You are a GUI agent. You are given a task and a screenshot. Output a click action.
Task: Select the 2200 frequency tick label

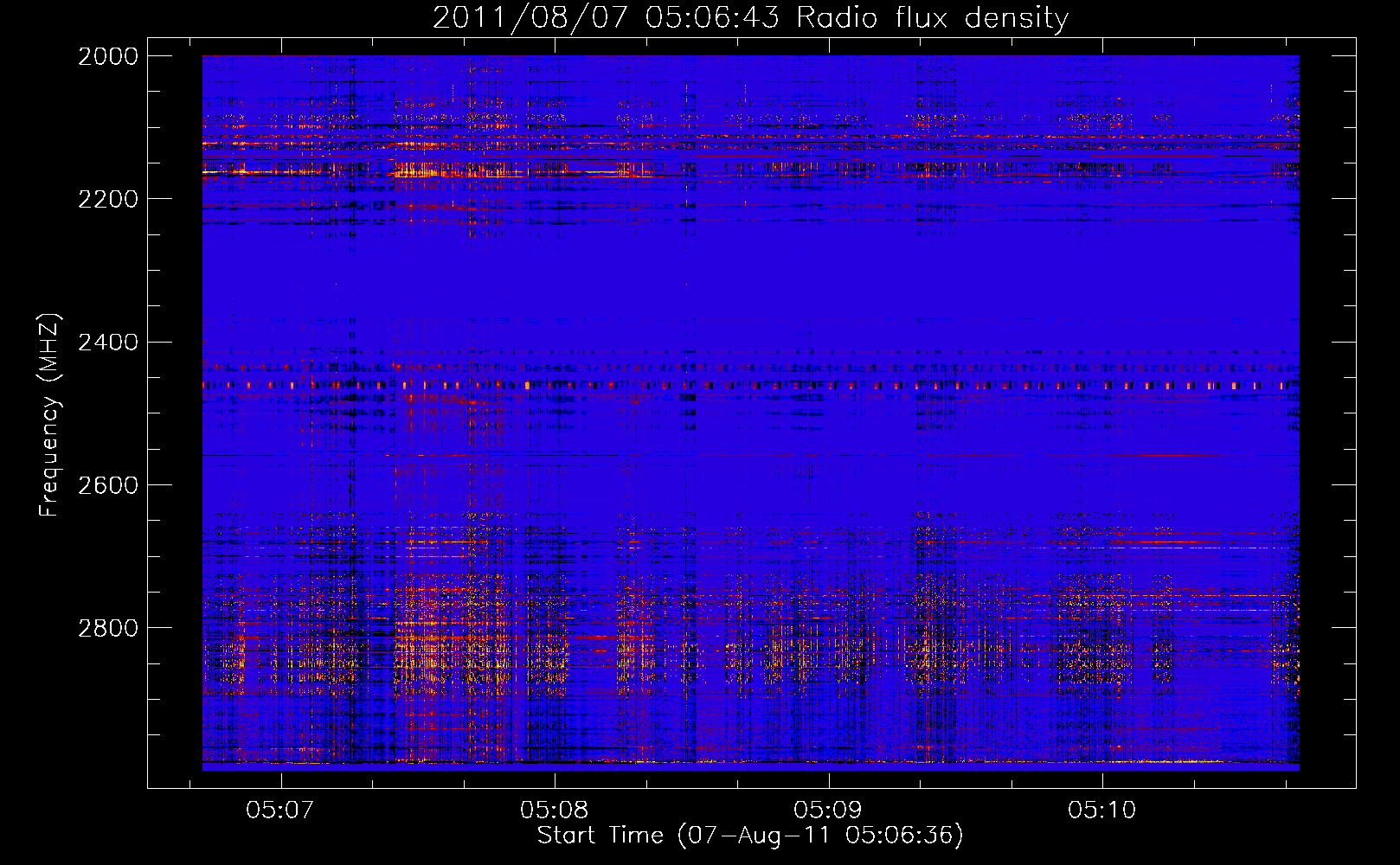(107, 199)
